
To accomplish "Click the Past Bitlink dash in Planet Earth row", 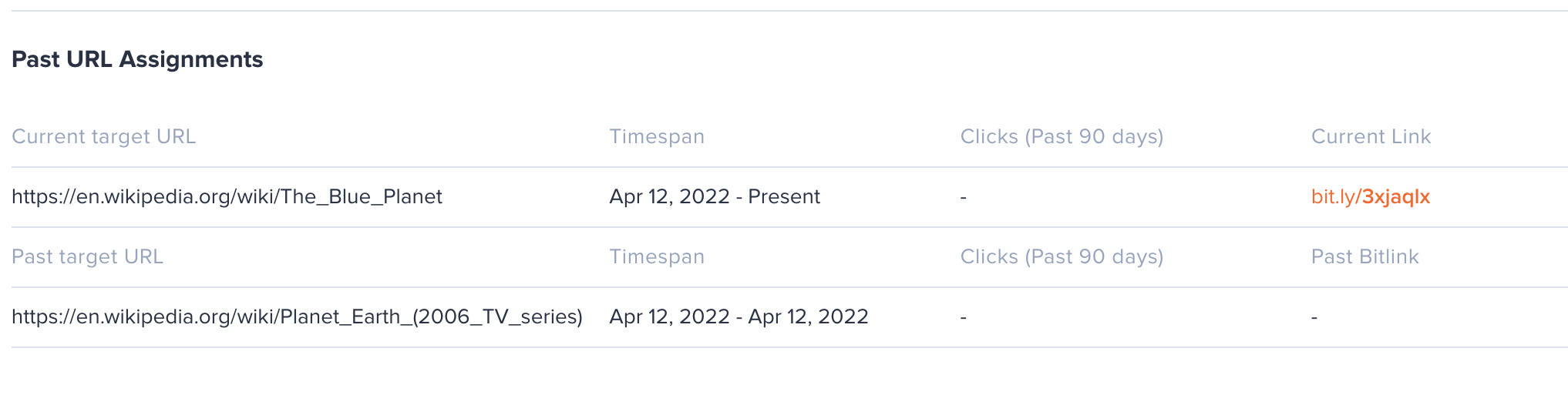I will pos(1314,317).
